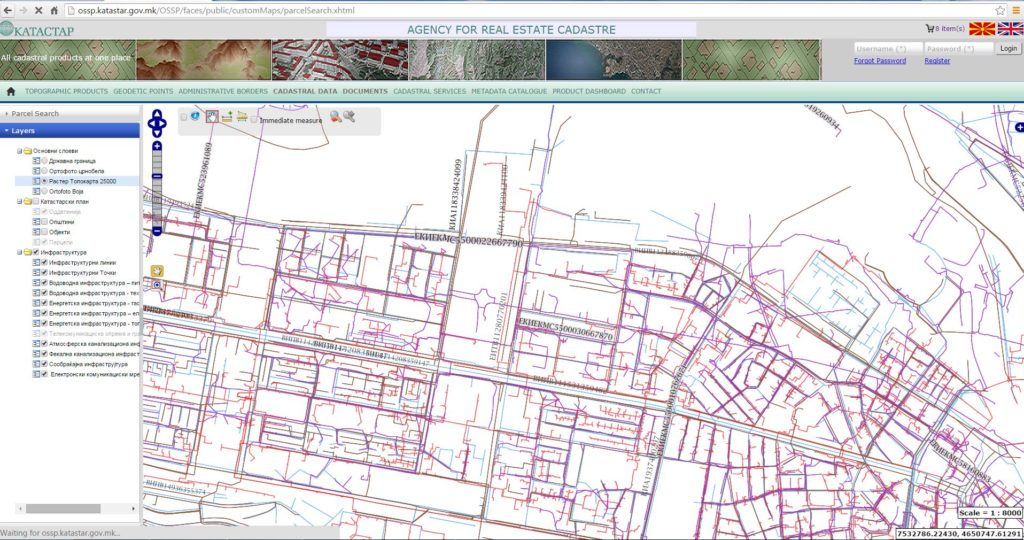Enable the Immediate measure checkbox
Screen dimensions: 1024x540
point(255,119)
